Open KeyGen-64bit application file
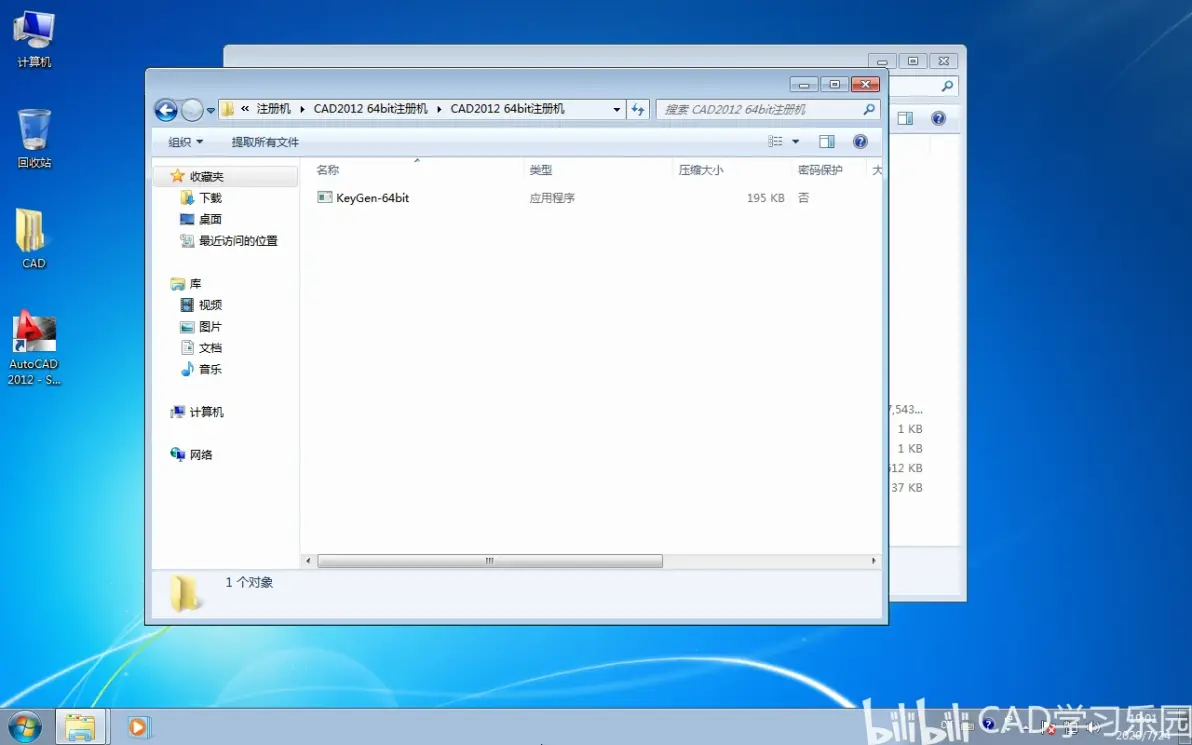Screen dimensions: 1192x745 click(363, 198)
